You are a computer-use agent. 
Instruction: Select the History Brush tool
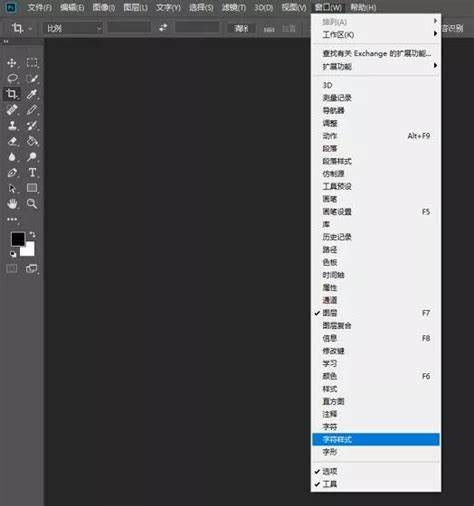tap(32, 125)
